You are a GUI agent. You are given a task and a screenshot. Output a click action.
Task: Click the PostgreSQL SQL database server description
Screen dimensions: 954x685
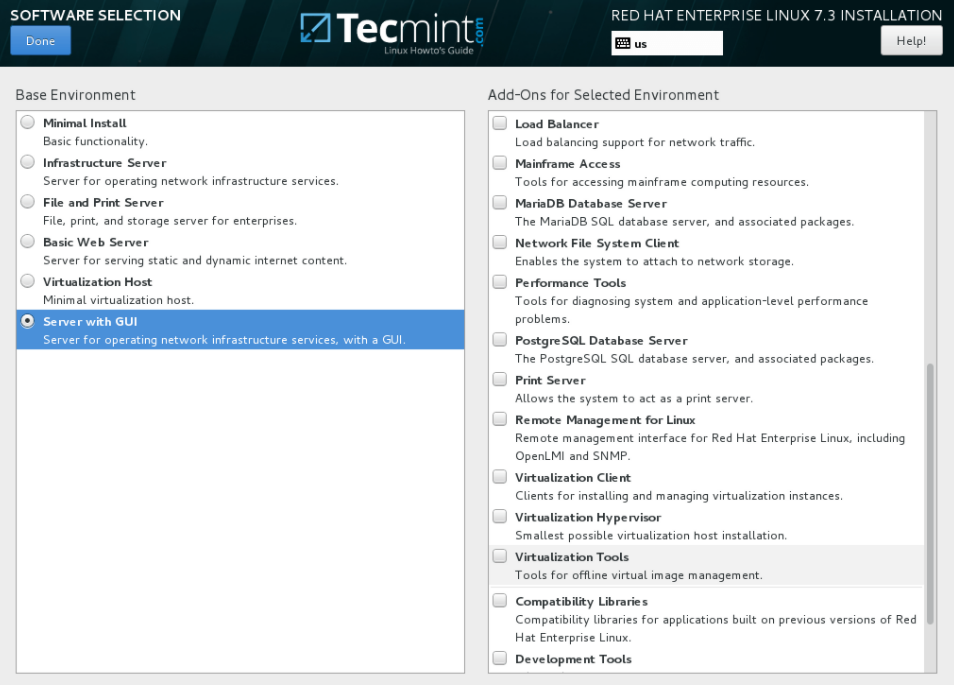tap(694, 359)
